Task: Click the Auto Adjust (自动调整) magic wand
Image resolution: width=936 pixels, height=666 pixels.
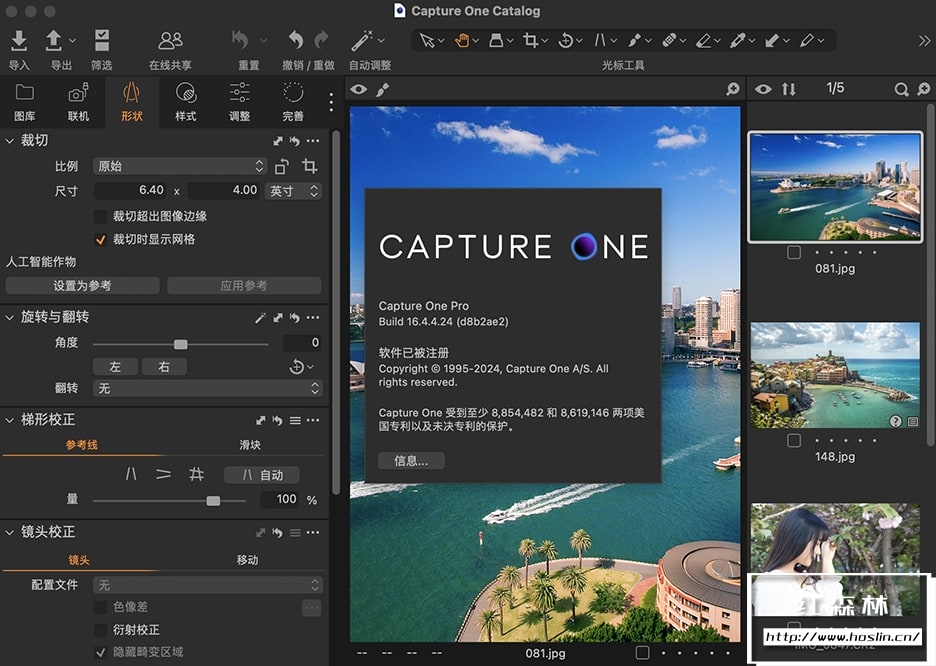Action: click(362, 41)
